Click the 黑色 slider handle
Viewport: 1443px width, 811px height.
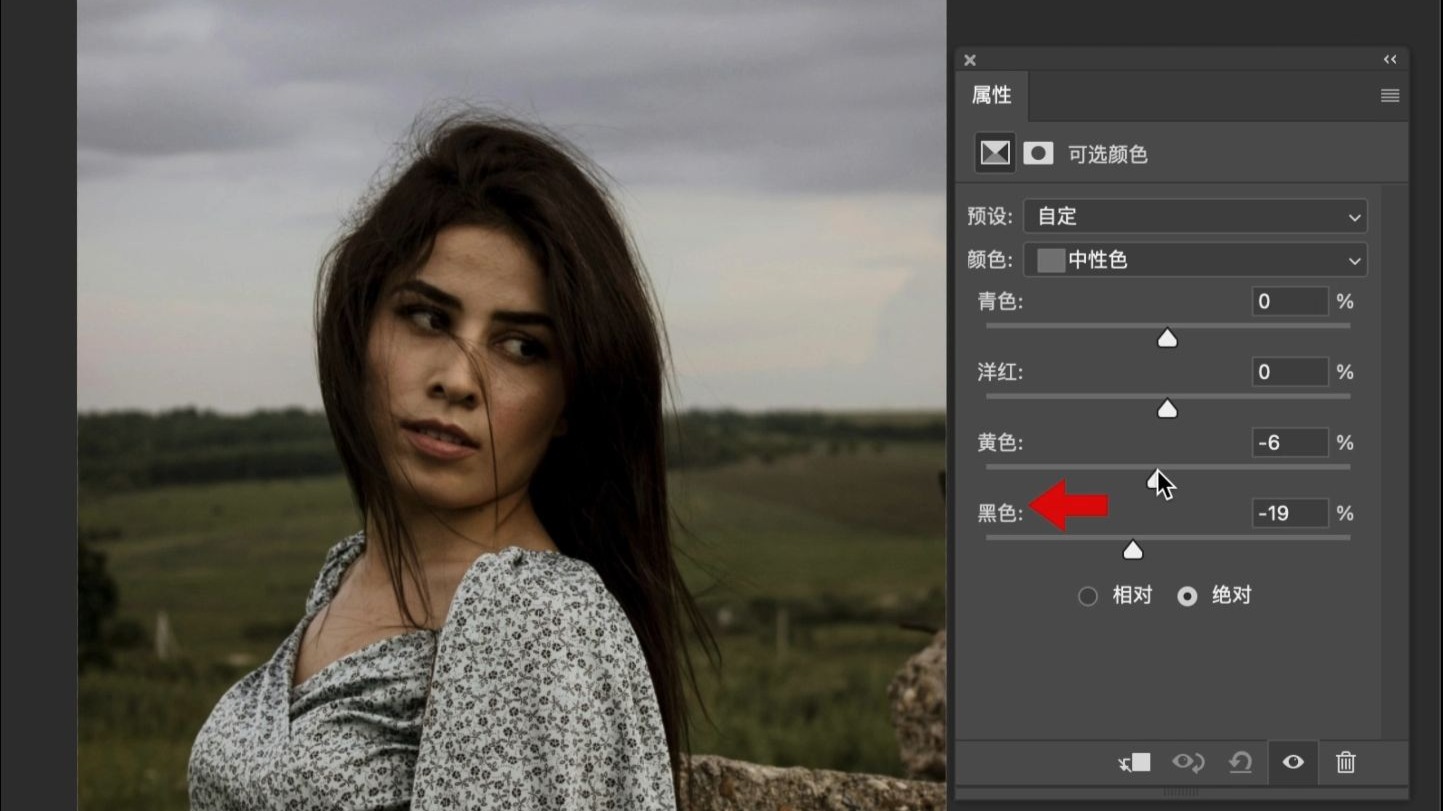(1132, 551)
